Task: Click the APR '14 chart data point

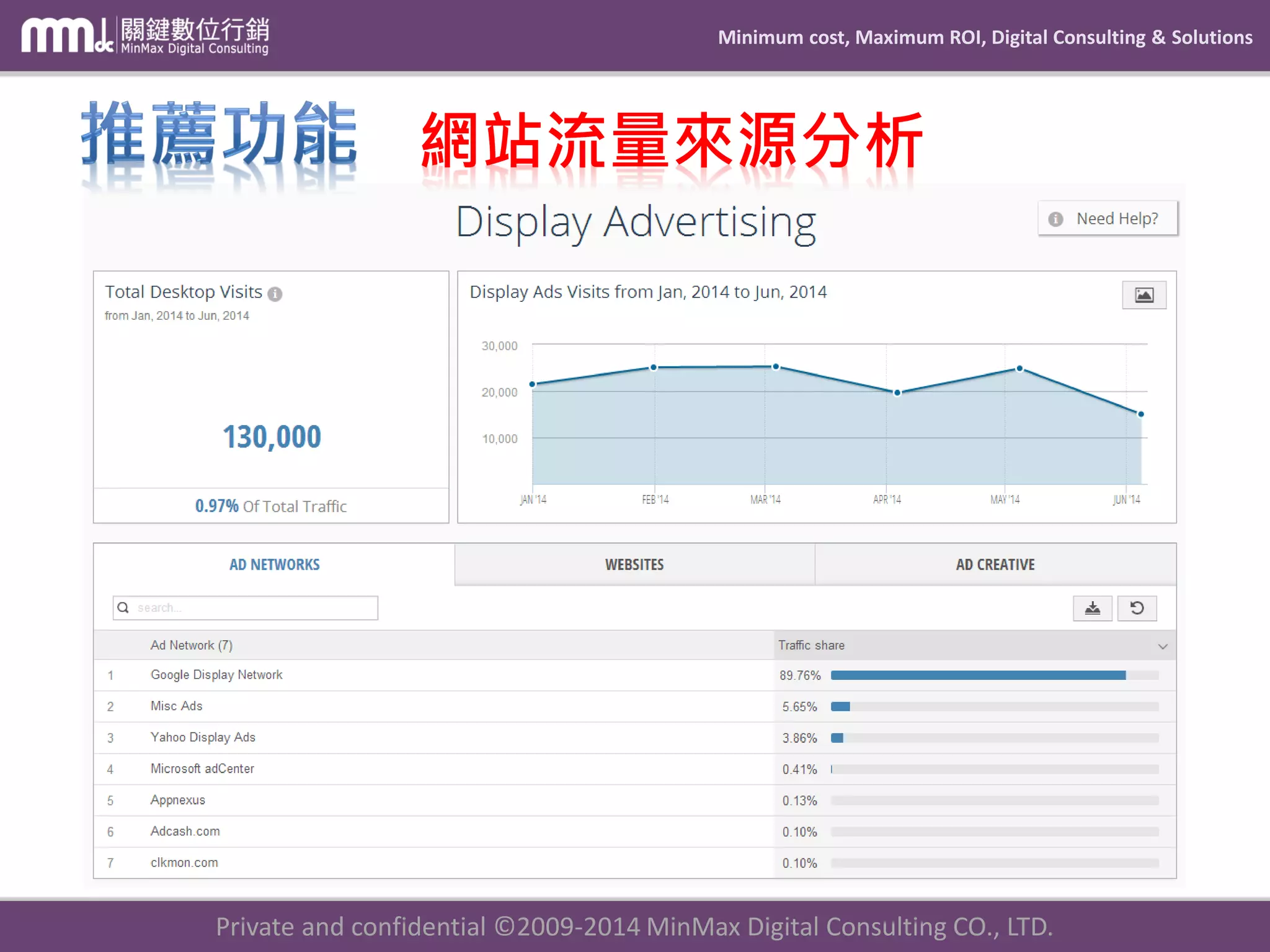Action: (897, 392)
